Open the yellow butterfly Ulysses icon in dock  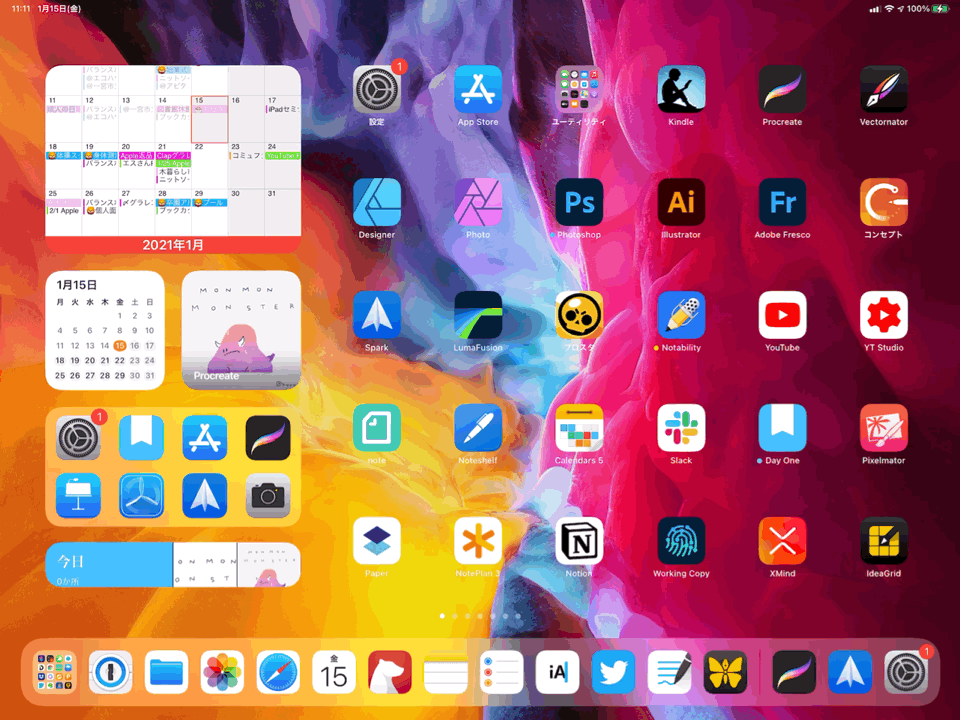click(725, 672)
